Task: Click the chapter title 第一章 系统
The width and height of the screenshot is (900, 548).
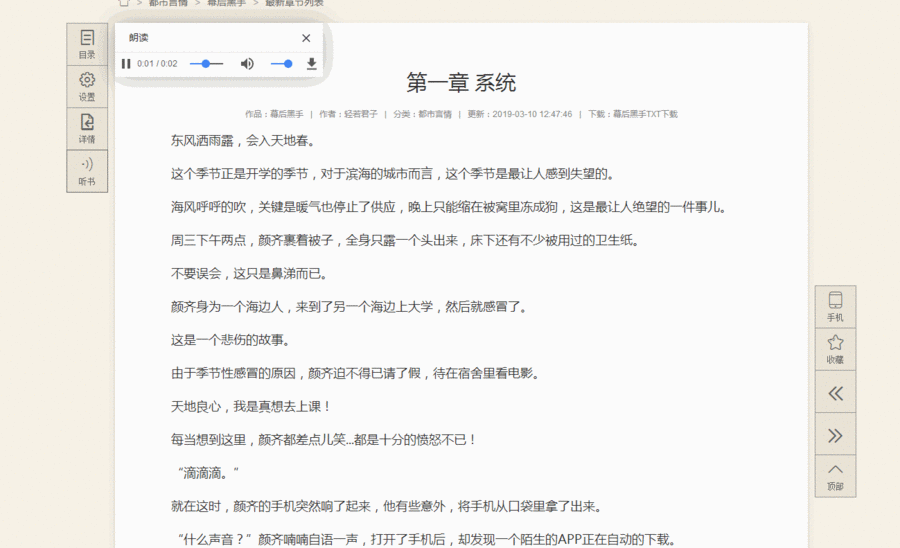Action: [x=461, y=83]
